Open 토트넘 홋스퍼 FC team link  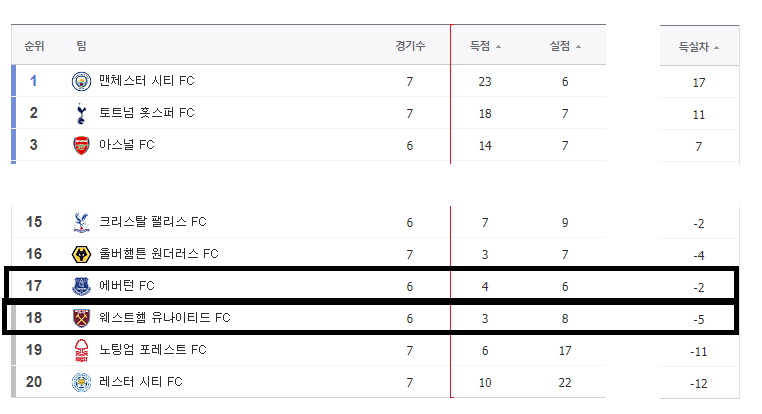[146, 113]
